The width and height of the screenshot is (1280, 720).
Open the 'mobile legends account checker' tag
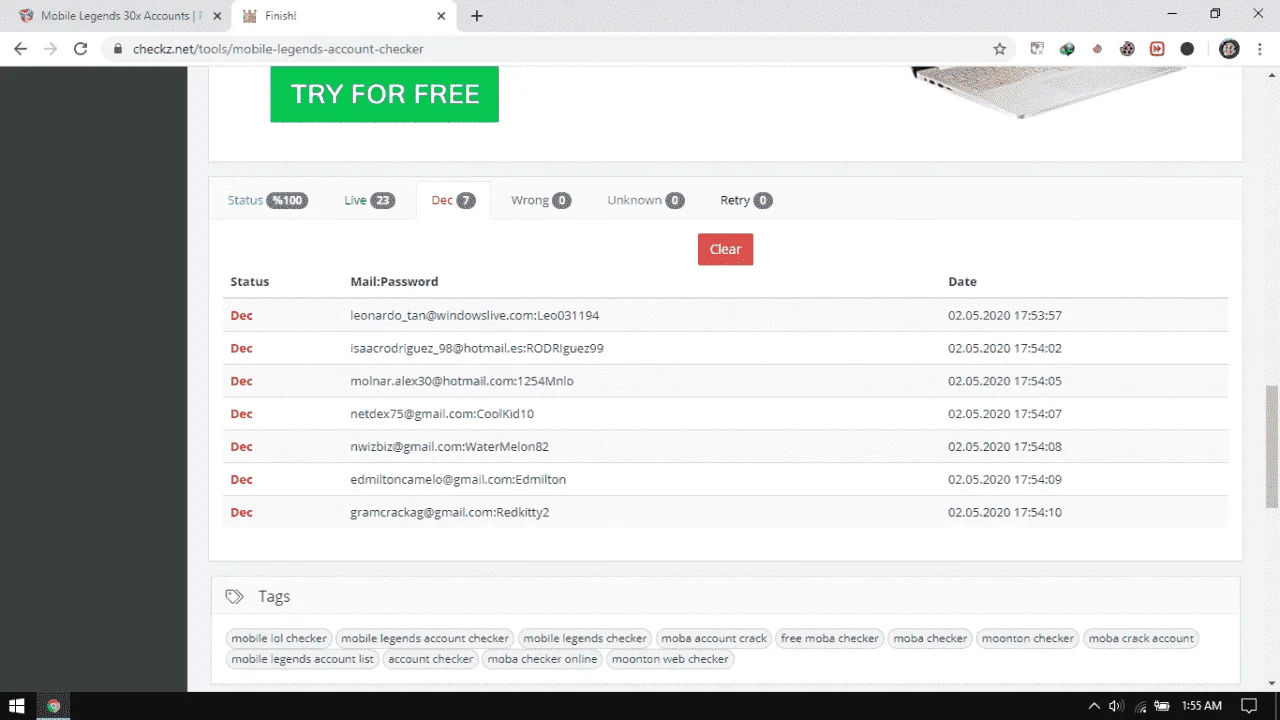[425, 638]
